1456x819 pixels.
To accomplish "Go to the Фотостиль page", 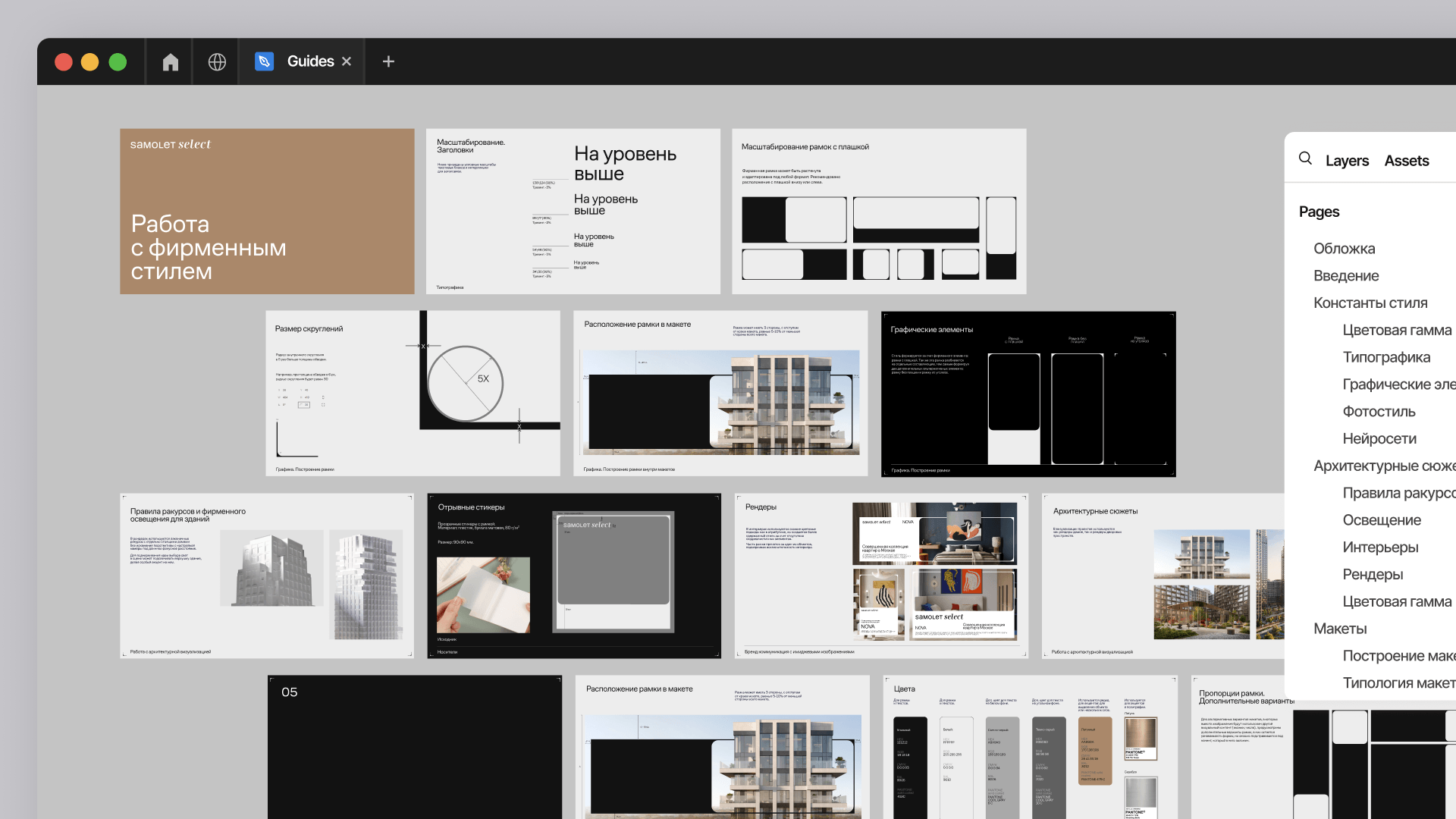I will click(1379, 412).
